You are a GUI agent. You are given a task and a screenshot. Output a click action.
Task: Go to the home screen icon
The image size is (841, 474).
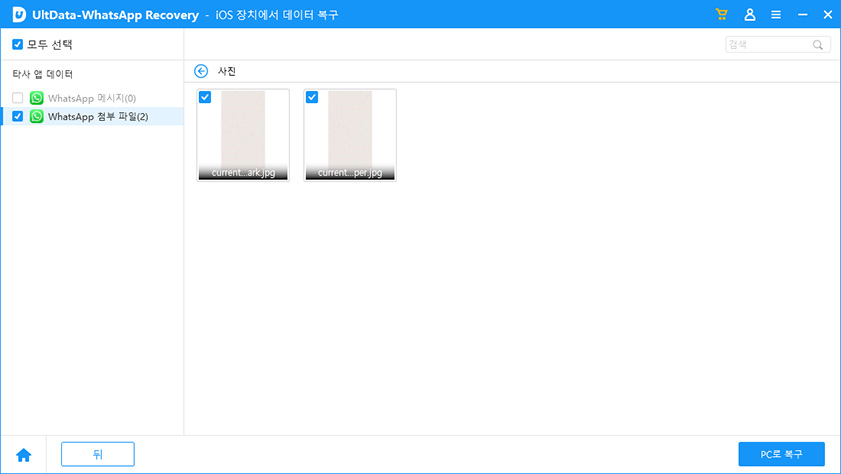[x=23, y=455]
